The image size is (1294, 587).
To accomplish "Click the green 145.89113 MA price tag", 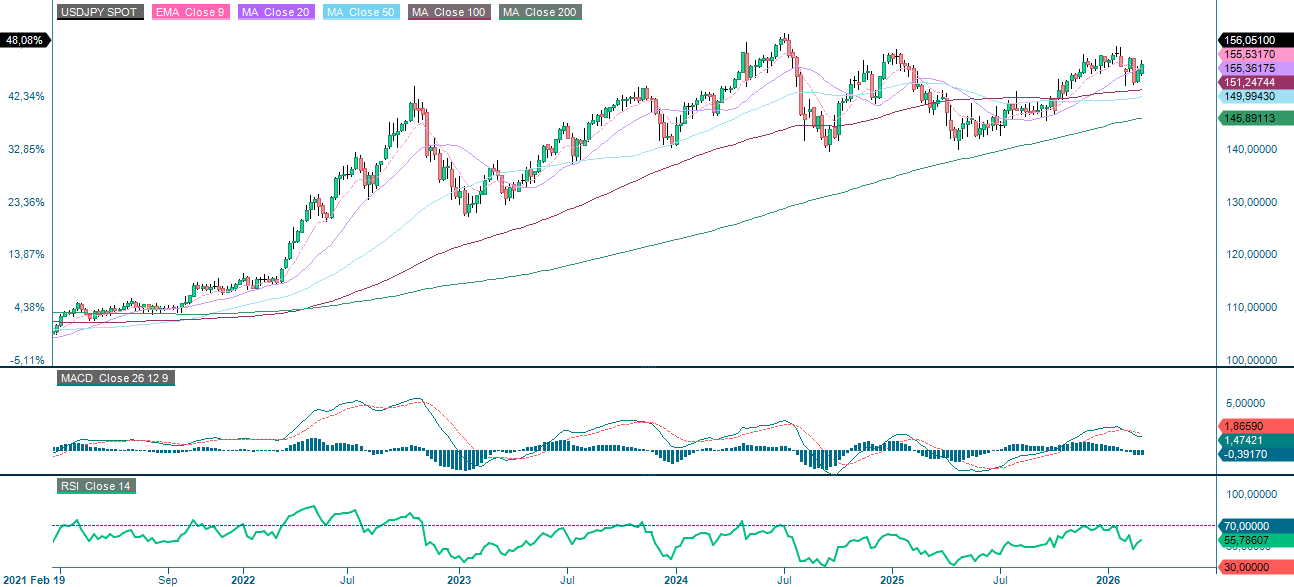I will pyautogui.click(x=1248, y=119).
